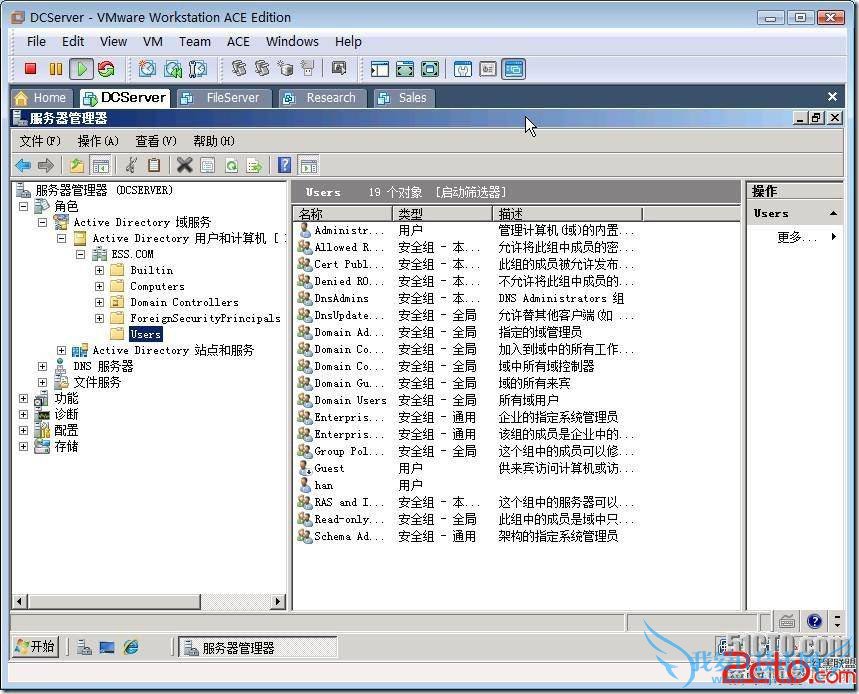Click tree pane horizontal scrollbar right arrow
The image size is (859, 694).
278,601
